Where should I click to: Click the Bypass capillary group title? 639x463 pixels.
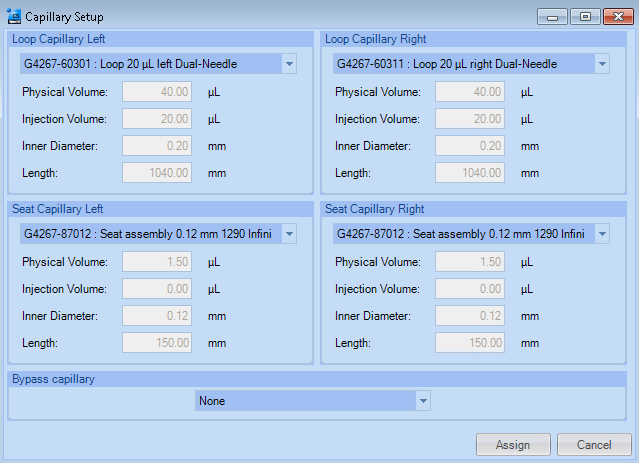pyautogui.click(x=53, y=379)
